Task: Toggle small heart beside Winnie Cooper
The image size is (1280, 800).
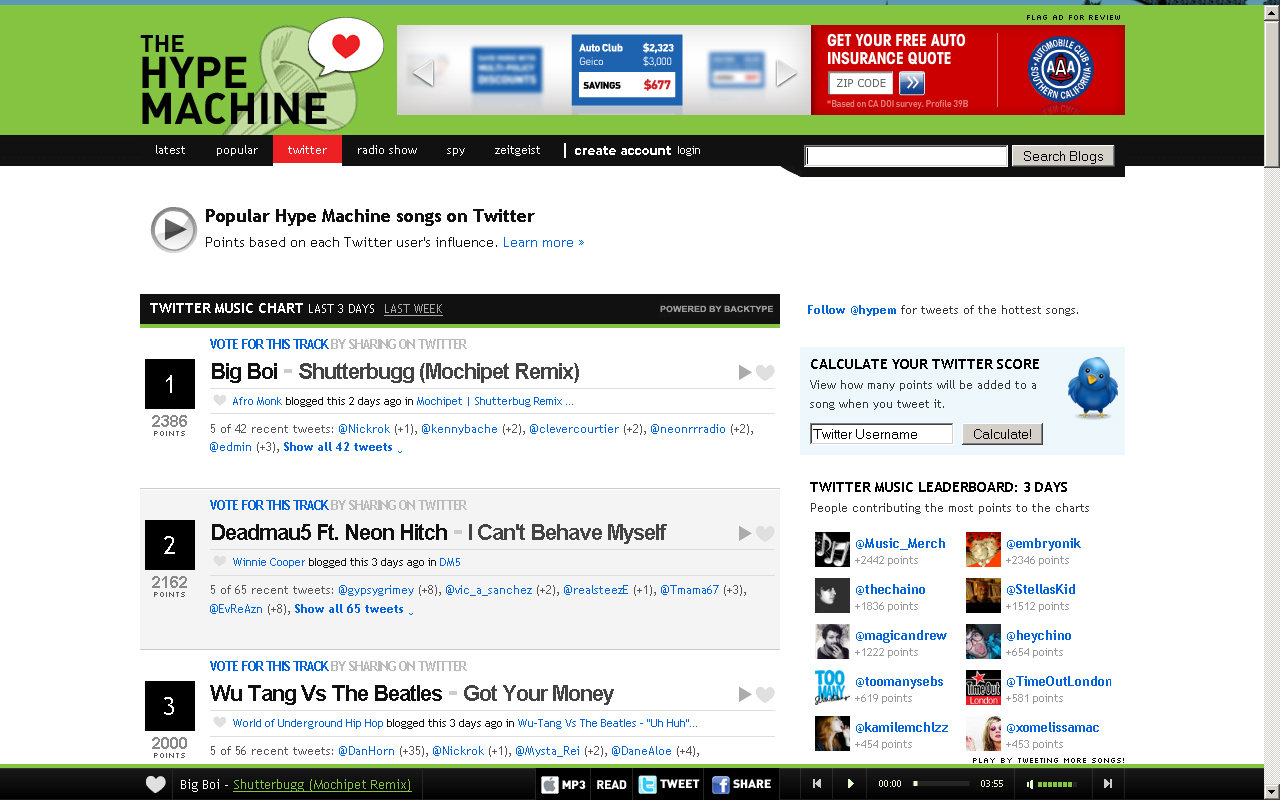Action: coord(220,562)
